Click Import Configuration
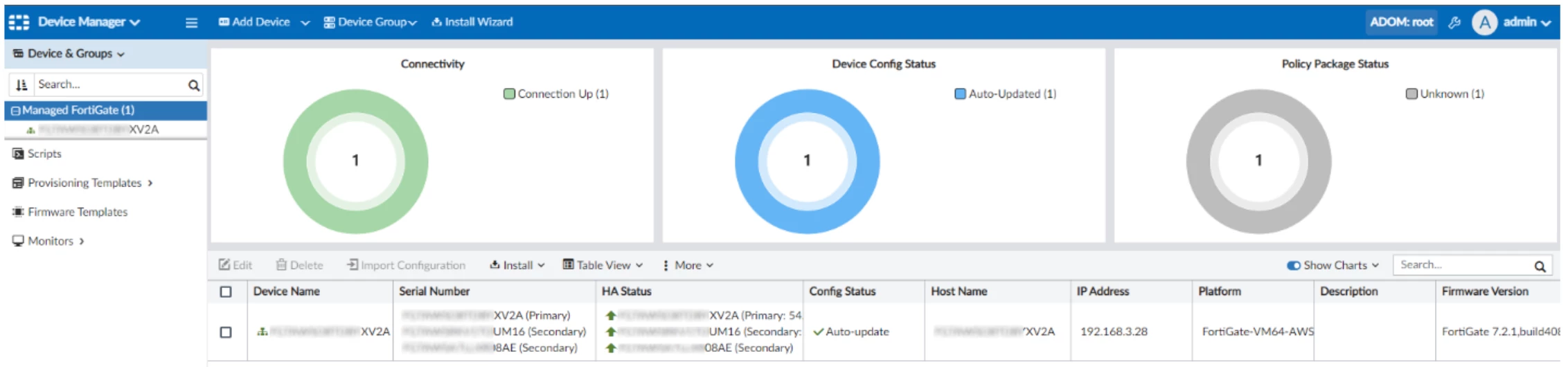This screenshot has height=367, width=1568. 407,265
